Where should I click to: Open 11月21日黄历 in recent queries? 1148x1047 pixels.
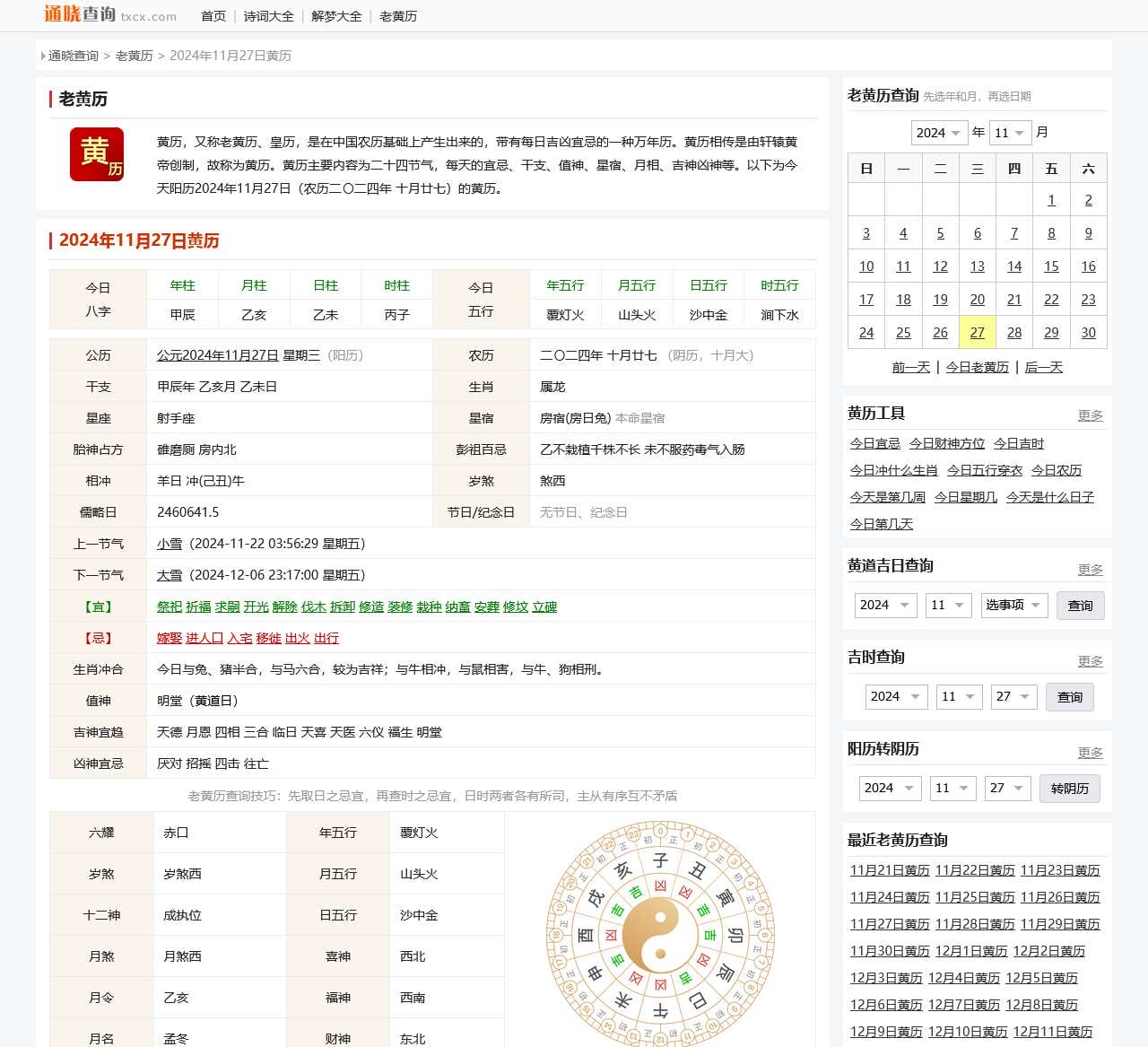pos(890,870)
